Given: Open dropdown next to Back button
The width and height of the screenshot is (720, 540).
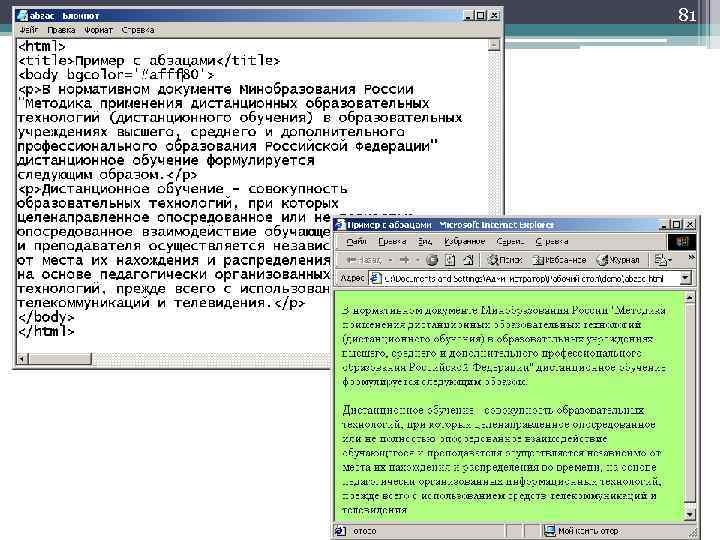Looking at the screenshot, I should click(390, 260).
